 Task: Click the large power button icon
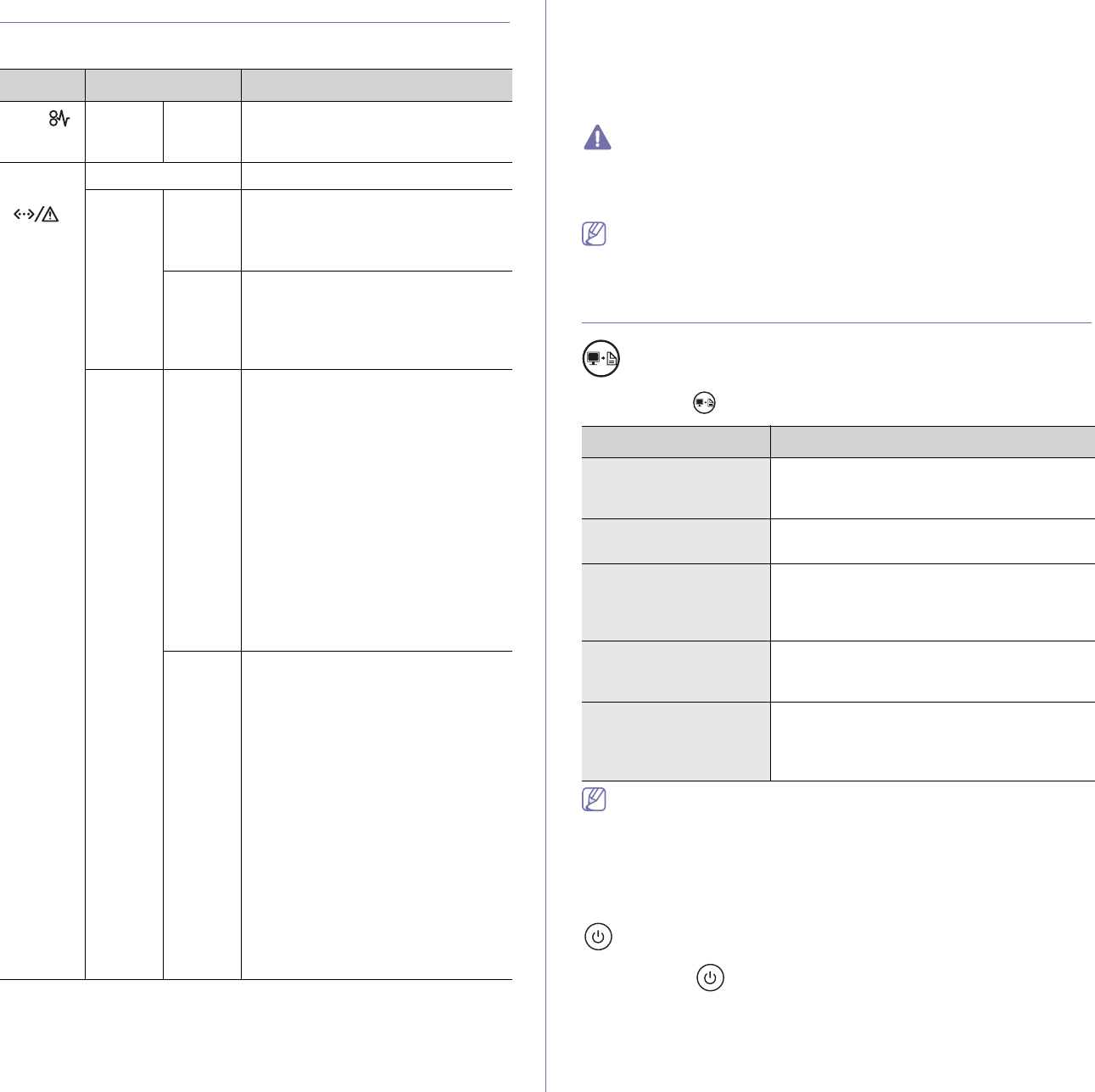(599, 938)
